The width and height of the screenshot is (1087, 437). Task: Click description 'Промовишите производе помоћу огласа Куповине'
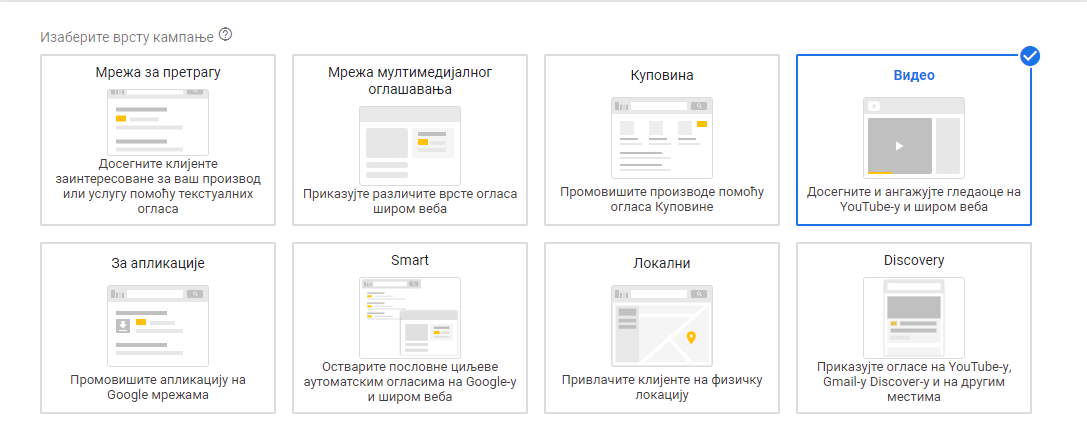click(661, 199)
